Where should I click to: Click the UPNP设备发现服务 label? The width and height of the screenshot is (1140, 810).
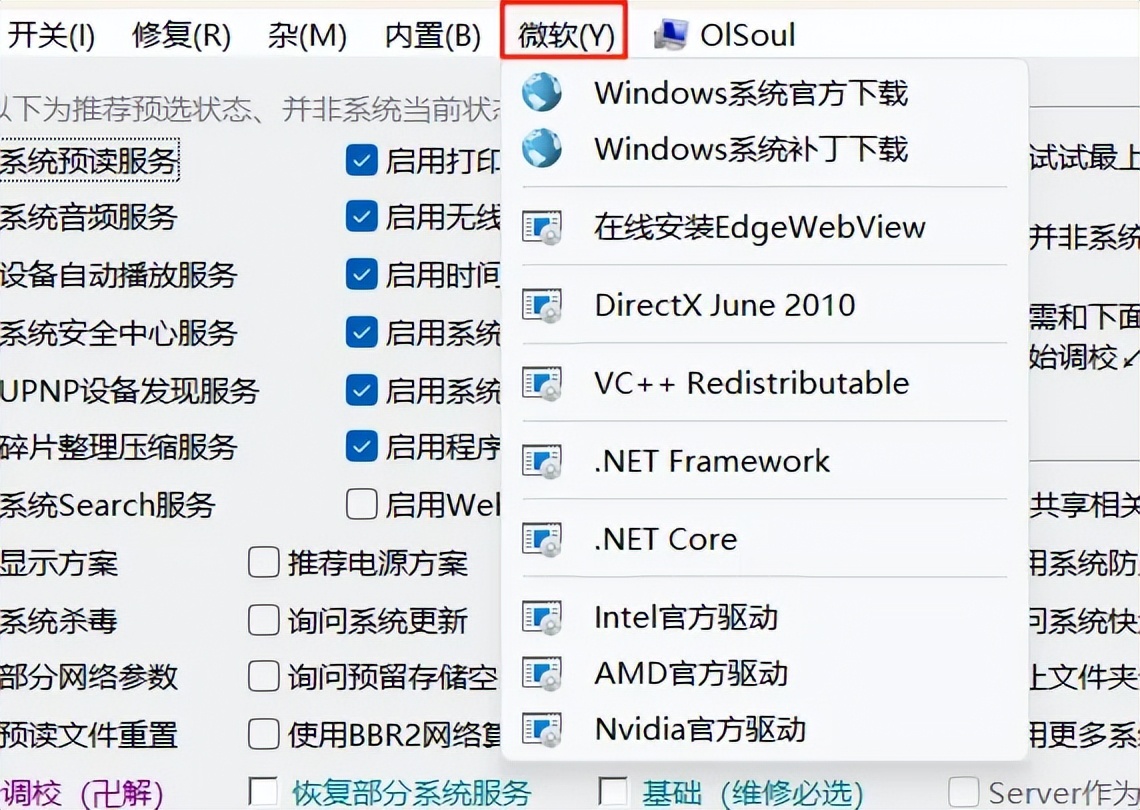[x=129, y=390]
